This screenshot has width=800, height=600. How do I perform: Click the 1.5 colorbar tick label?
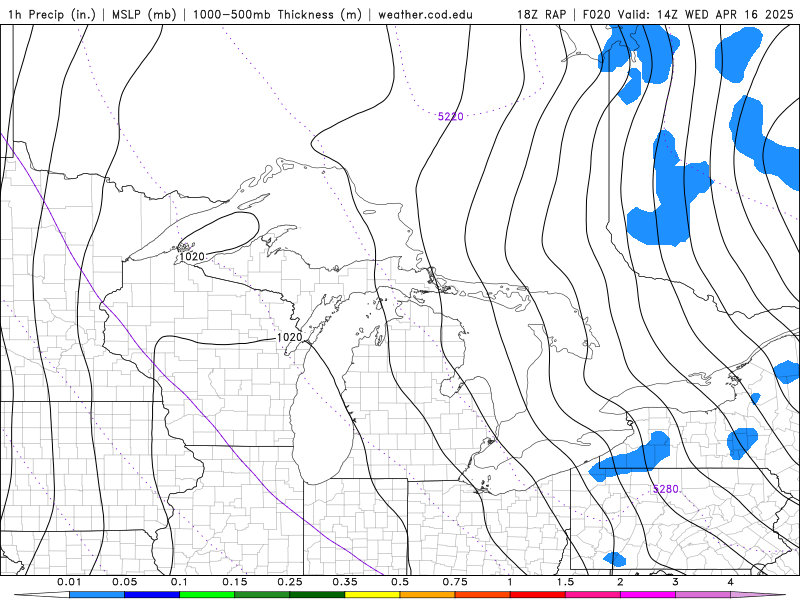pos(565,582)
